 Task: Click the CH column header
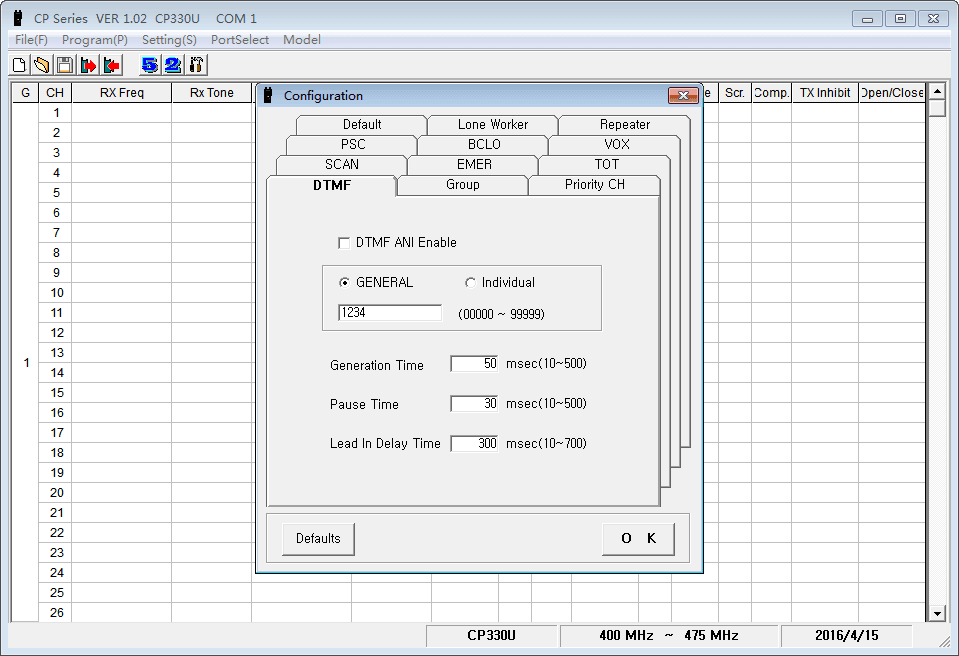click(x=55, y=93)
